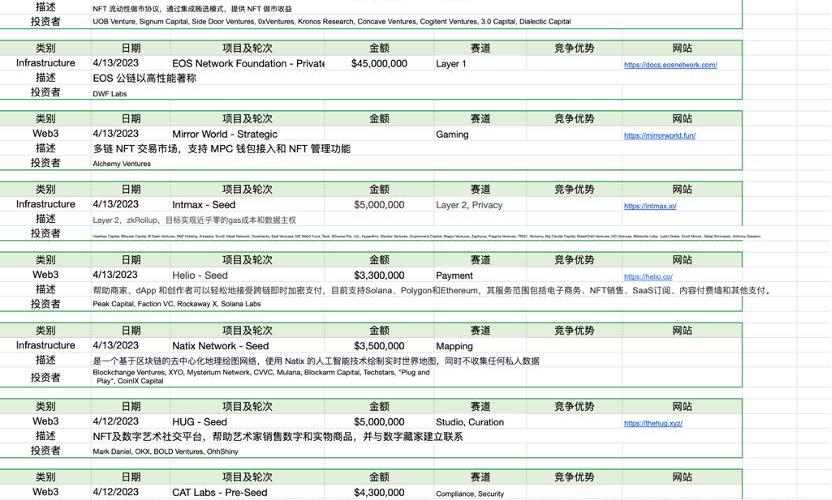Visit the thehug.xyz website link
Viewport: 832px width, 500px height.
coord(653,423)
